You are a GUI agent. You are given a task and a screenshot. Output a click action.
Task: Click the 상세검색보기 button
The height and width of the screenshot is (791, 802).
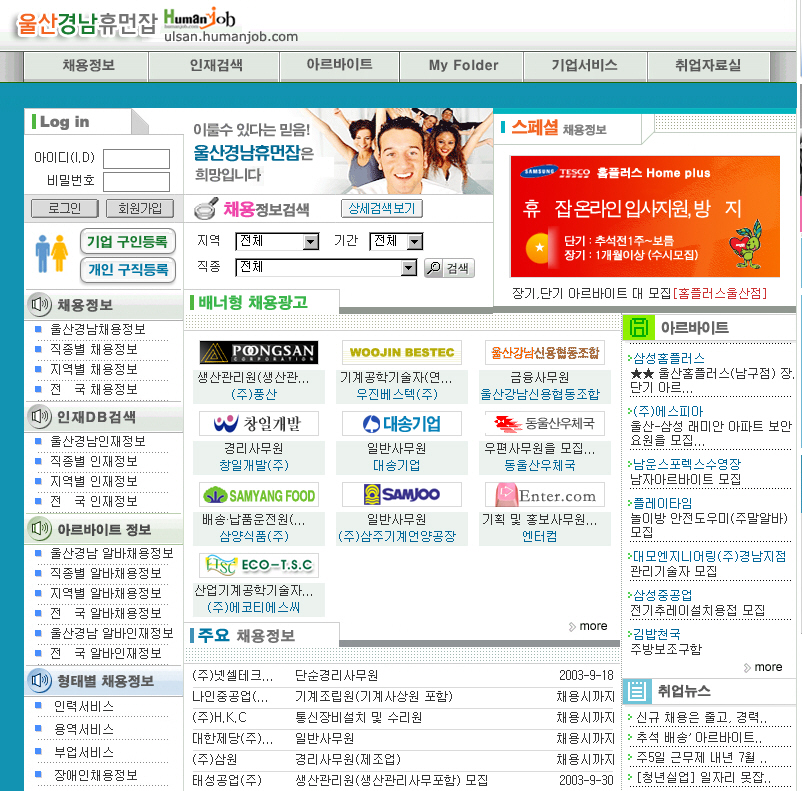[x=382, y=208]
